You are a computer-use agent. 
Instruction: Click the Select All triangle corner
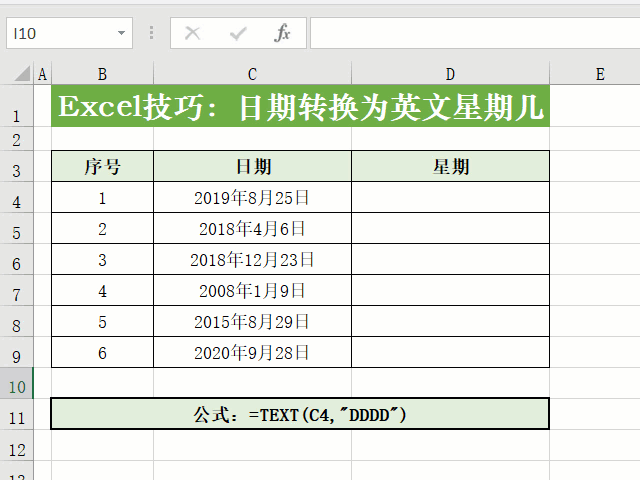coord(22,74)
